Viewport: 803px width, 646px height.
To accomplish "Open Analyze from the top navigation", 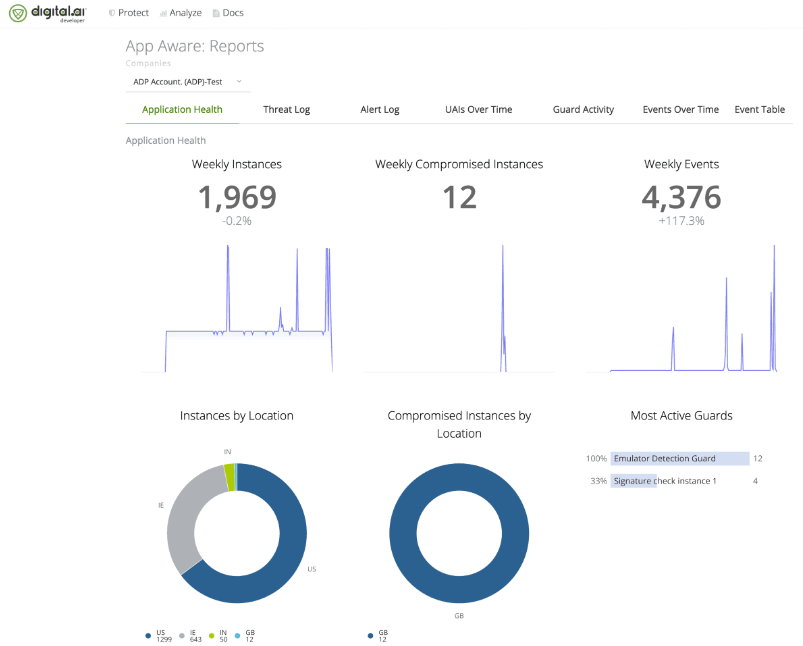I will coord(181,13).
